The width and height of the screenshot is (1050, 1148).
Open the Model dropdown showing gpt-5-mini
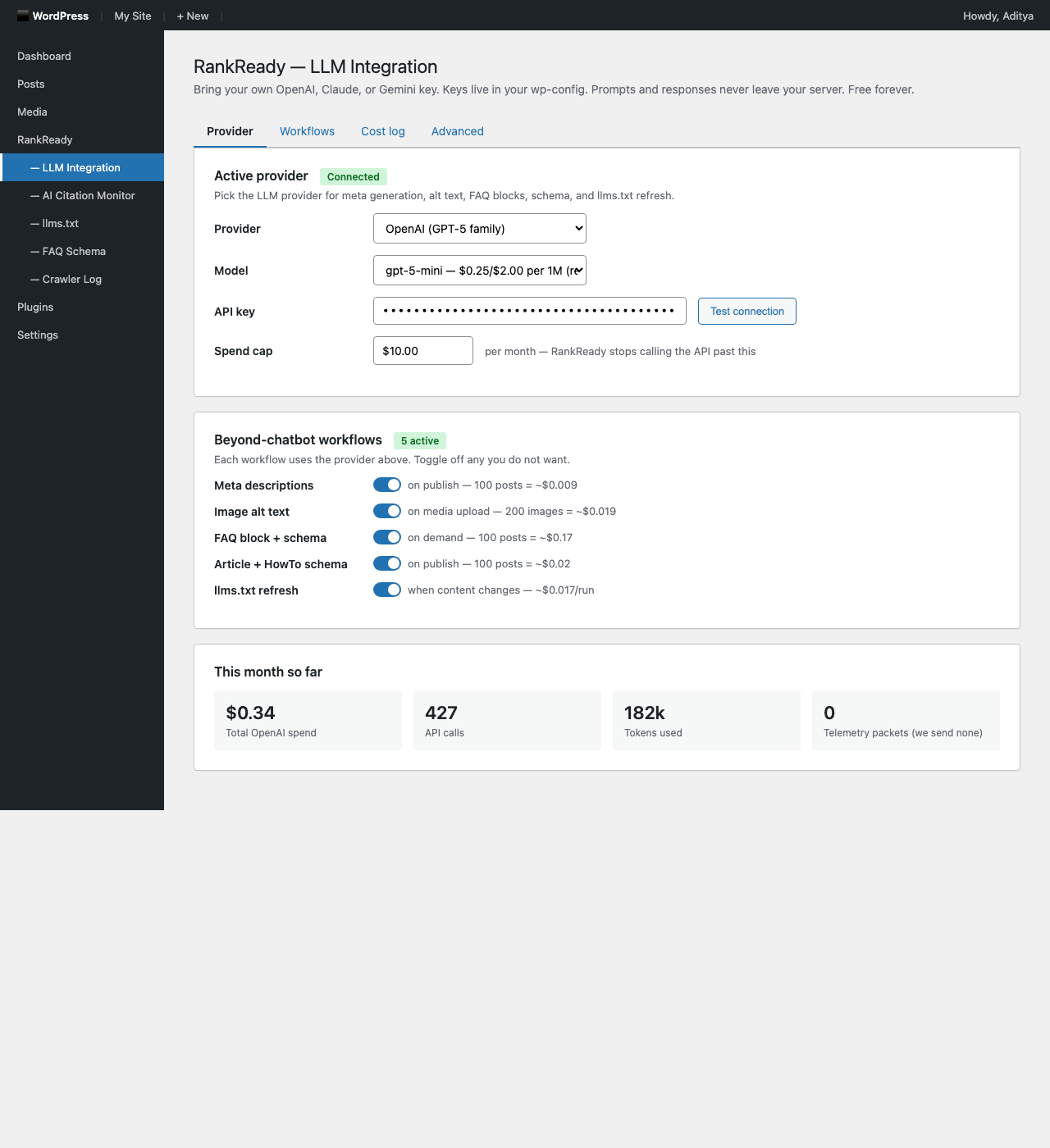[480, 271]
